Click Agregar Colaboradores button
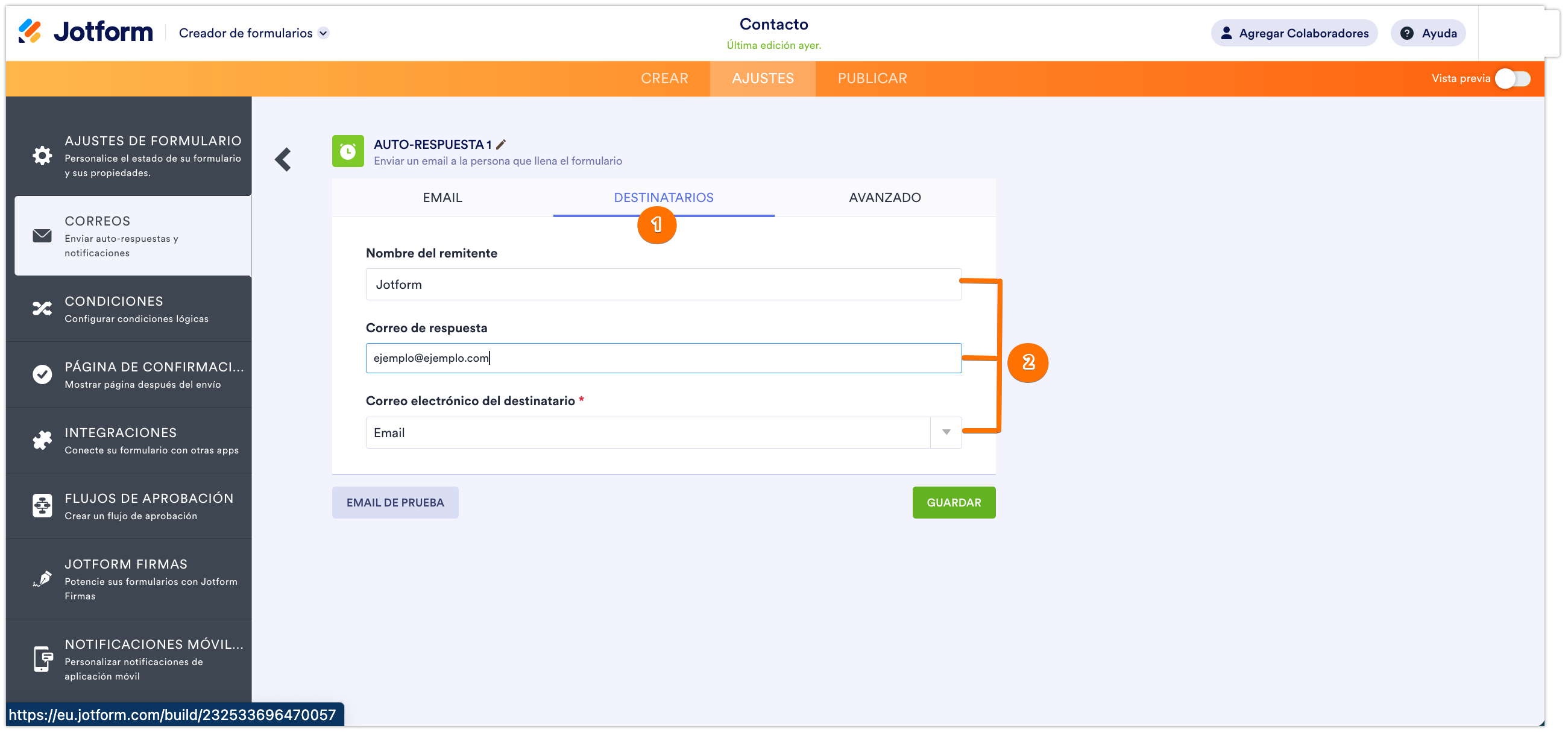The height and width of the screenshot is (732, 1568). [x=1294, y=33]
